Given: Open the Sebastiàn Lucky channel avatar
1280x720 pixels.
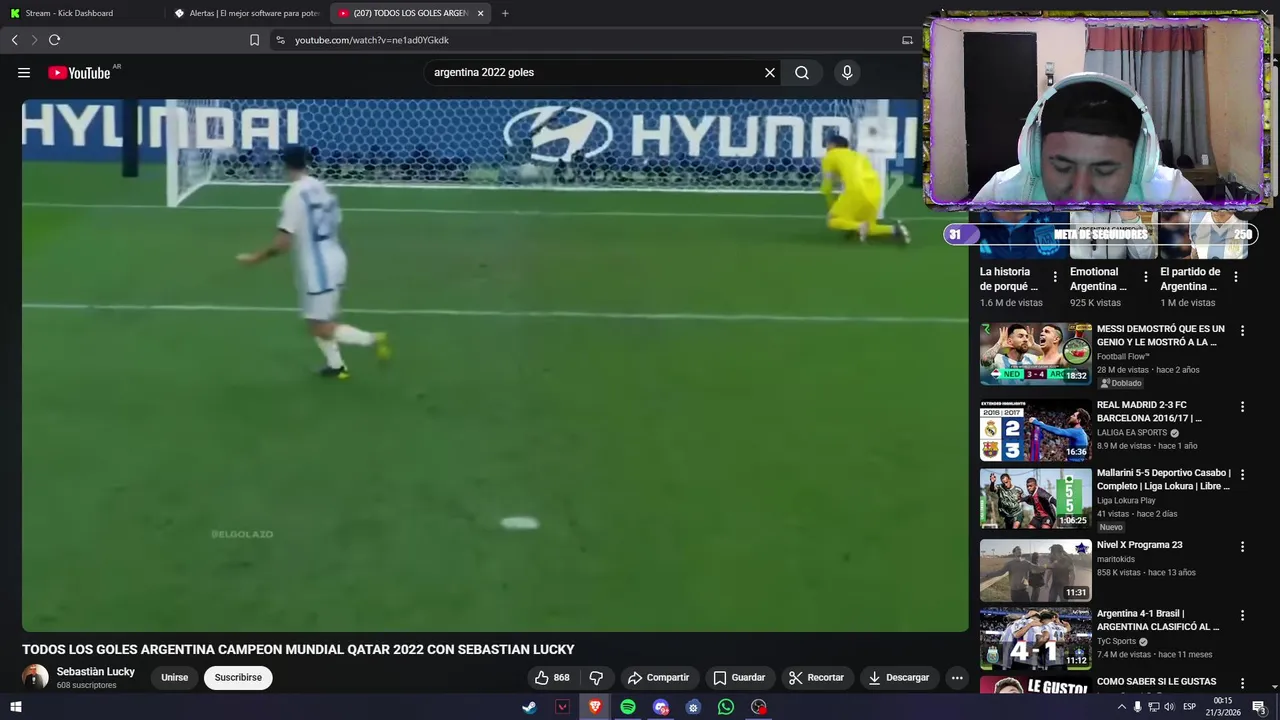Looking at the screenshot, I should (35, 677).
